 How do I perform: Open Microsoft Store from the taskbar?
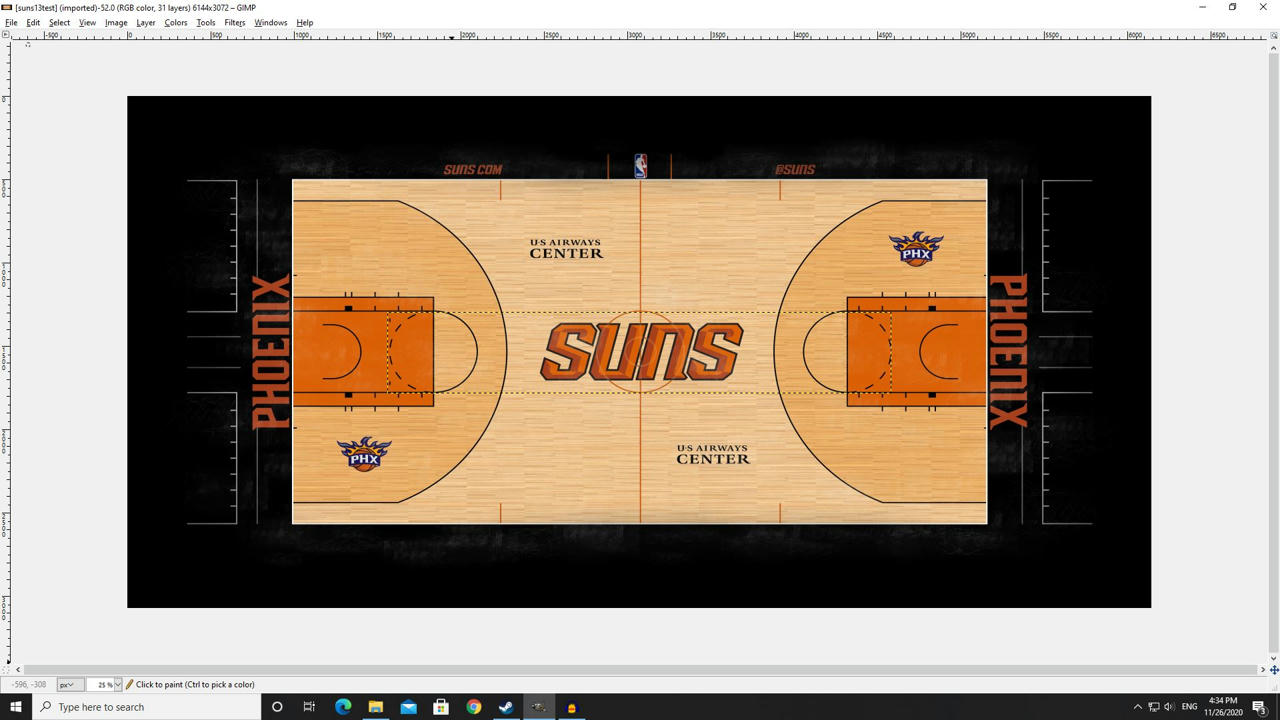click(441, 707)
